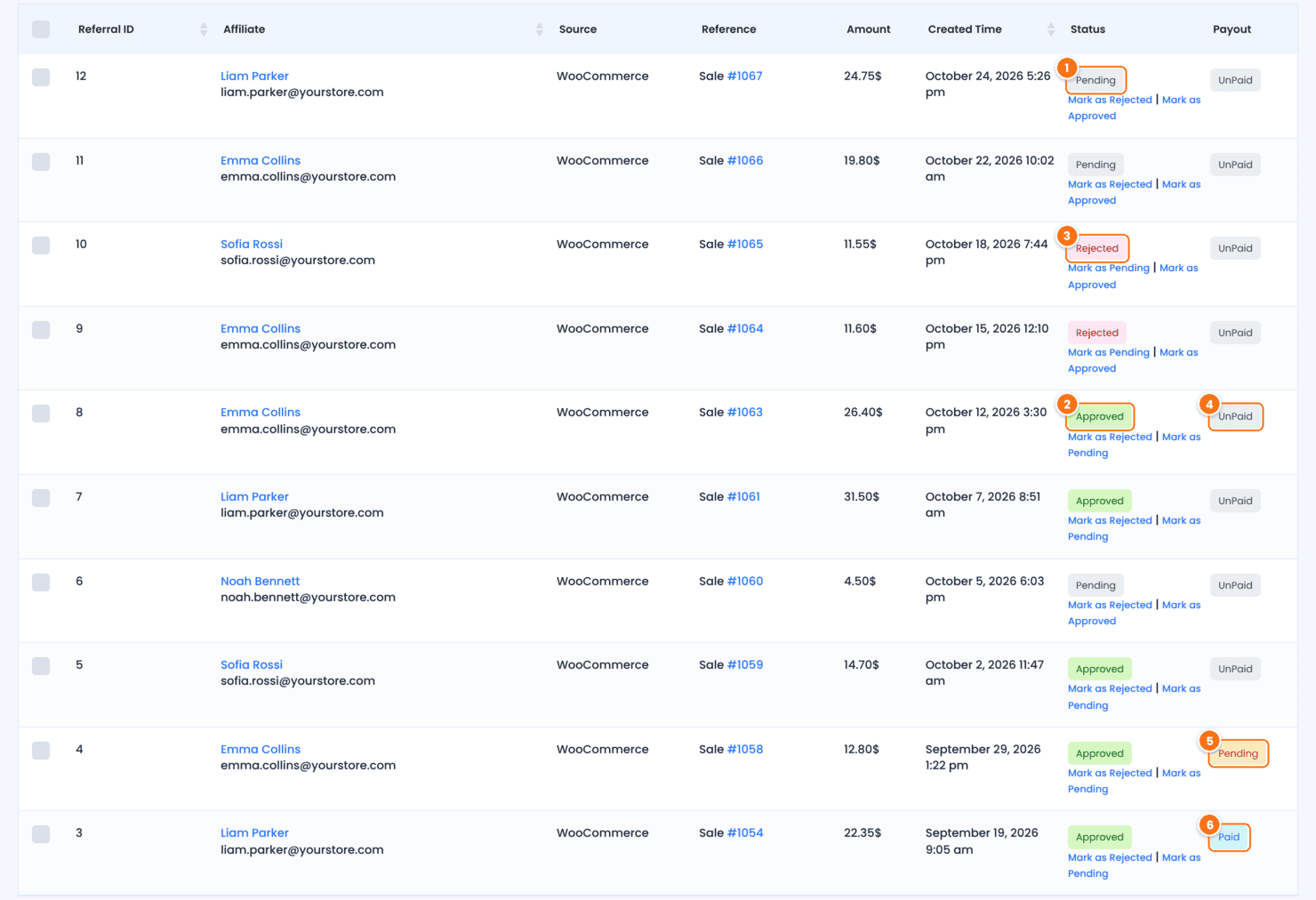Select the checkbox for referral 12
The height and width of the screenshot is (900, 1316).
[x=41, y=77]
